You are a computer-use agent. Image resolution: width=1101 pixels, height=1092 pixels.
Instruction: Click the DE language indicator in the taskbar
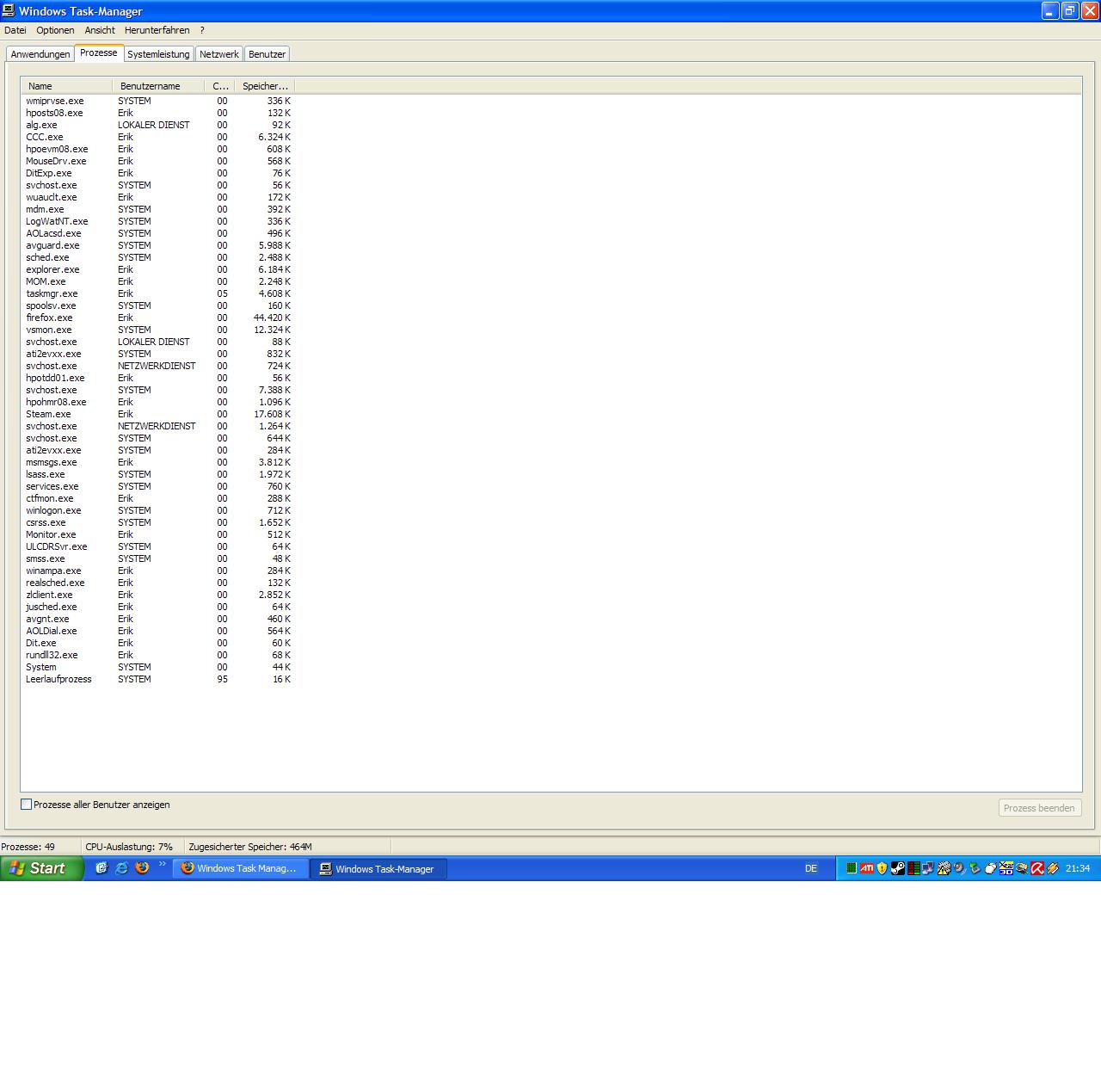click(810, 868)
